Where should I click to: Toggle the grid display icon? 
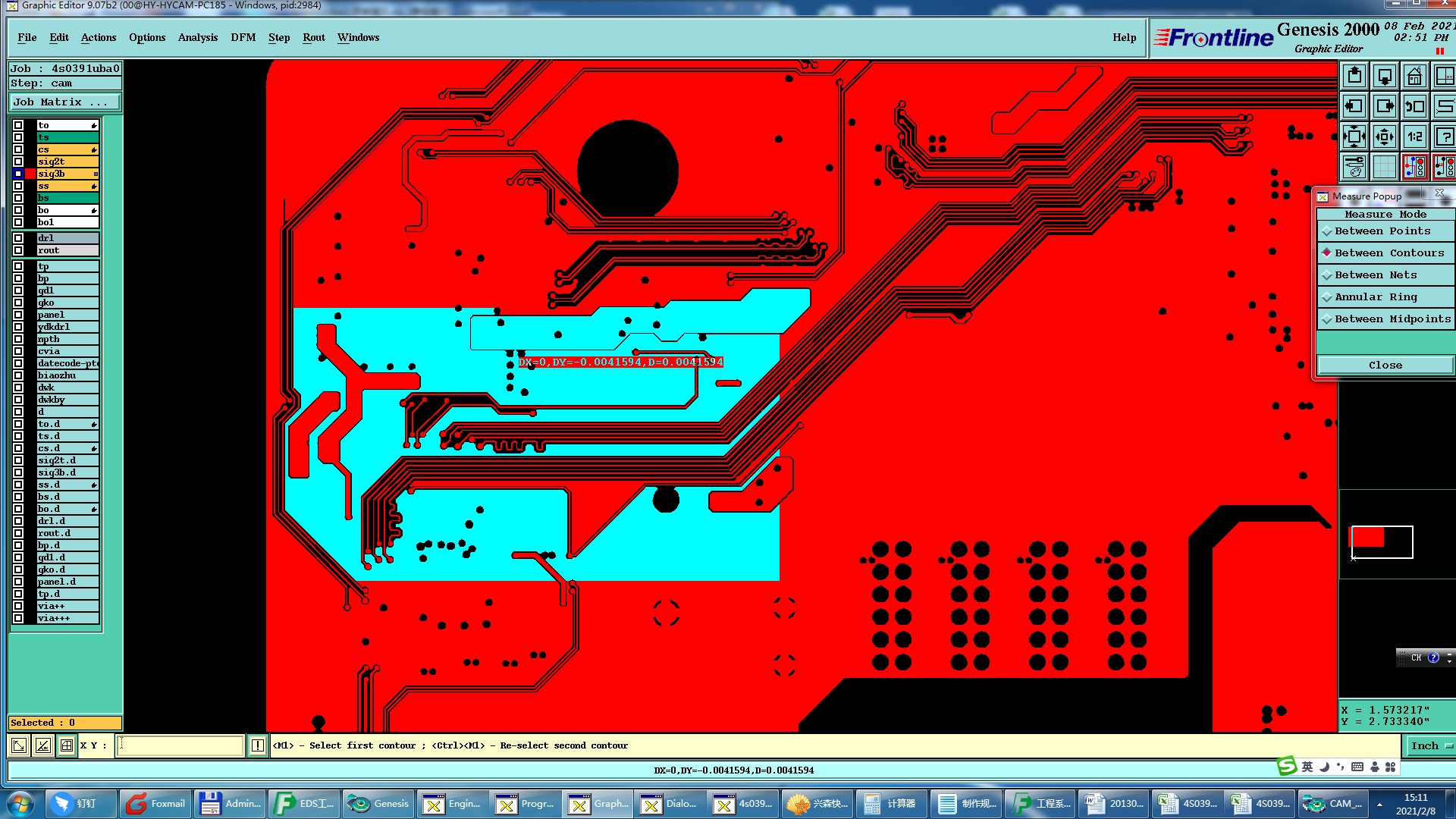[1384, 167]
